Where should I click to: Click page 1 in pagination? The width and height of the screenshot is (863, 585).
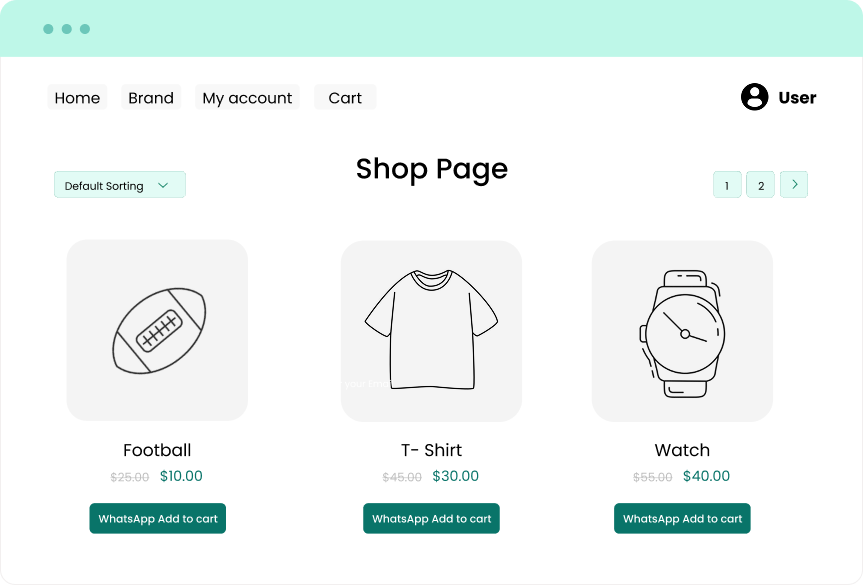coord(727,184)
